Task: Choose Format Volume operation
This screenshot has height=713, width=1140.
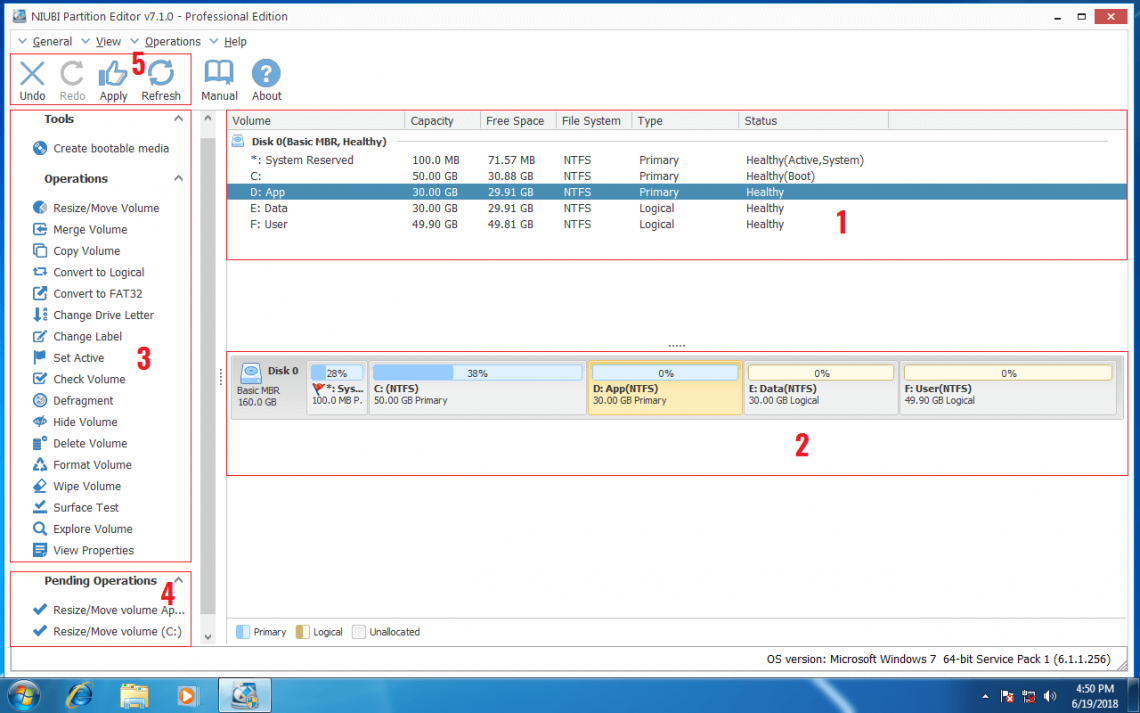Action: [82, 465]
